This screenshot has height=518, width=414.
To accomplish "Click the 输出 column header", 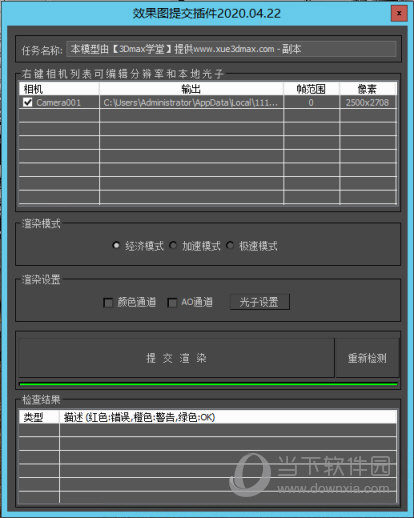I will tap(191, 89).
